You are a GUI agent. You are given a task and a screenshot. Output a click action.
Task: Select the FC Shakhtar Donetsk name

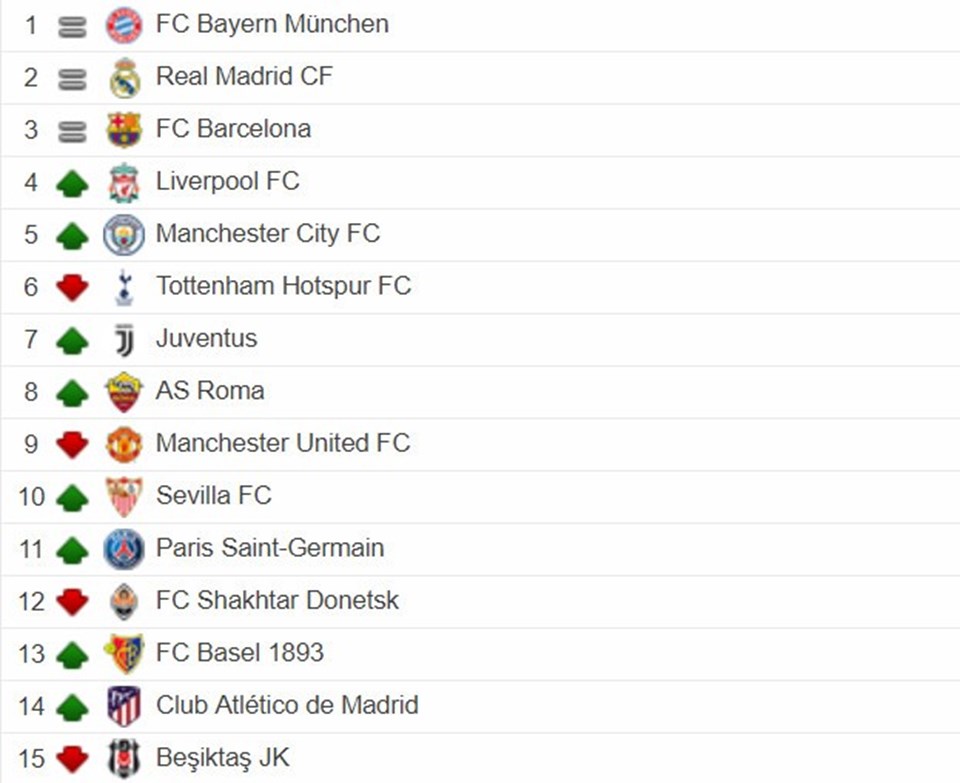pyautogui.click(x=277, y=600)
